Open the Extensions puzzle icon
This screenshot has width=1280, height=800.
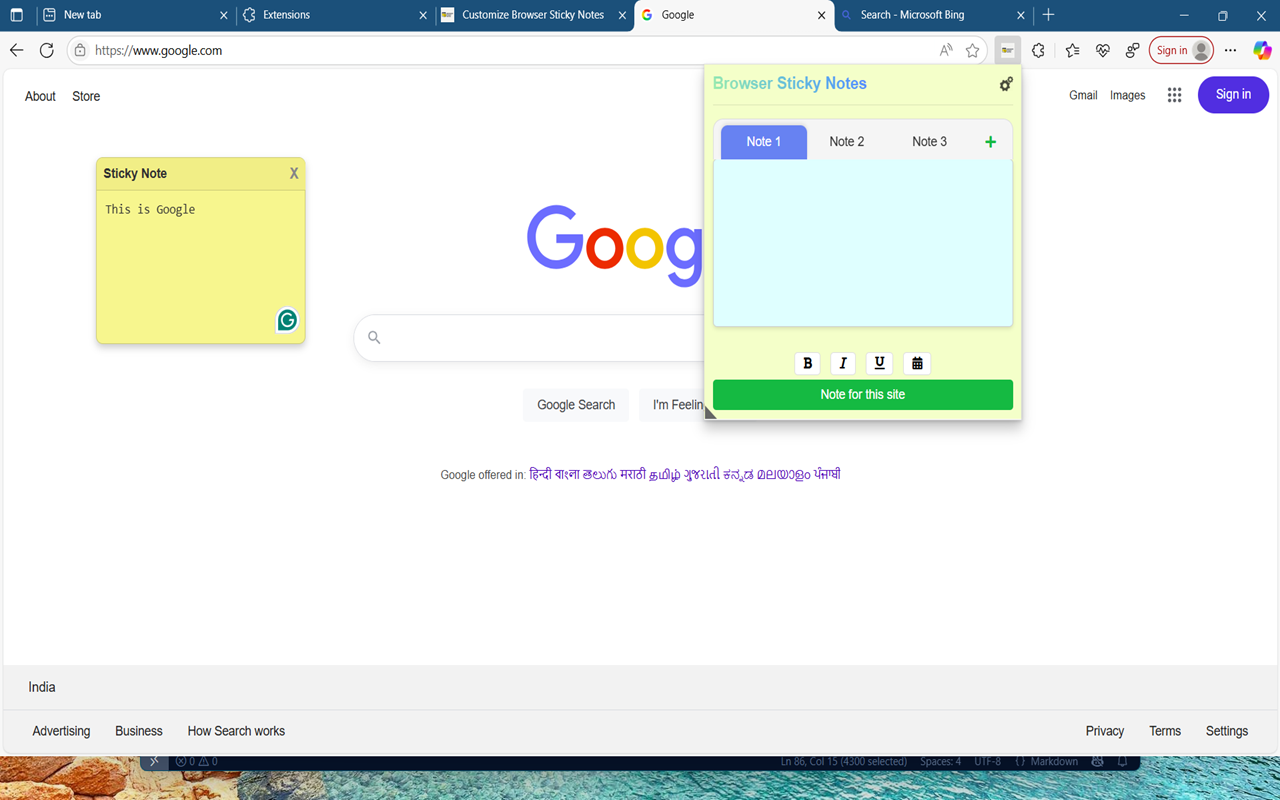(1038, 50)
